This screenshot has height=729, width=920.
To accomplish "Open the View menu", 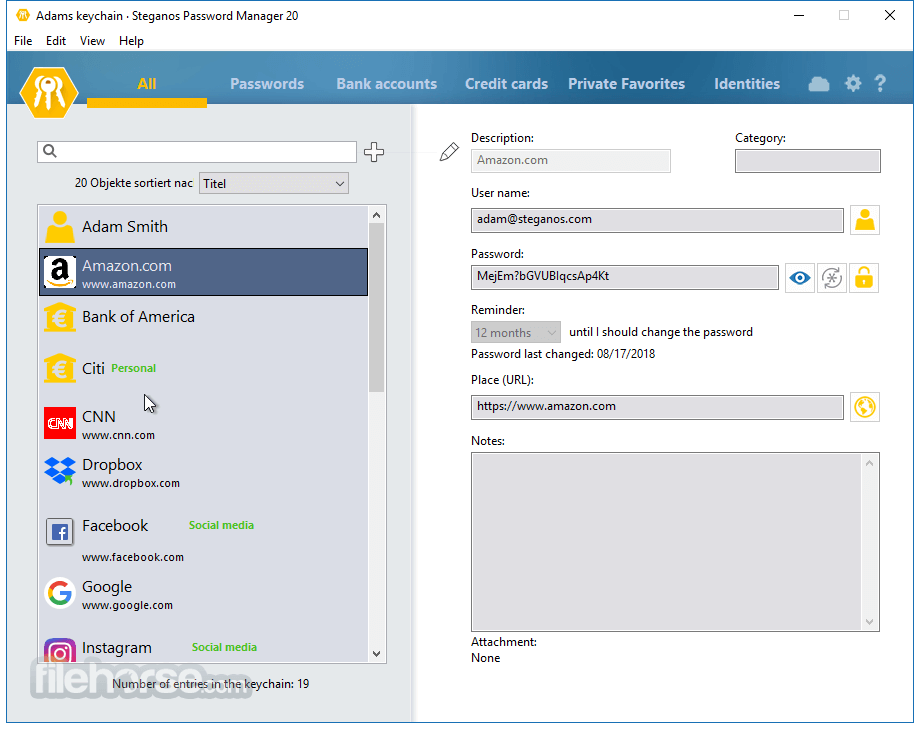I will click(x=92, y=40).
